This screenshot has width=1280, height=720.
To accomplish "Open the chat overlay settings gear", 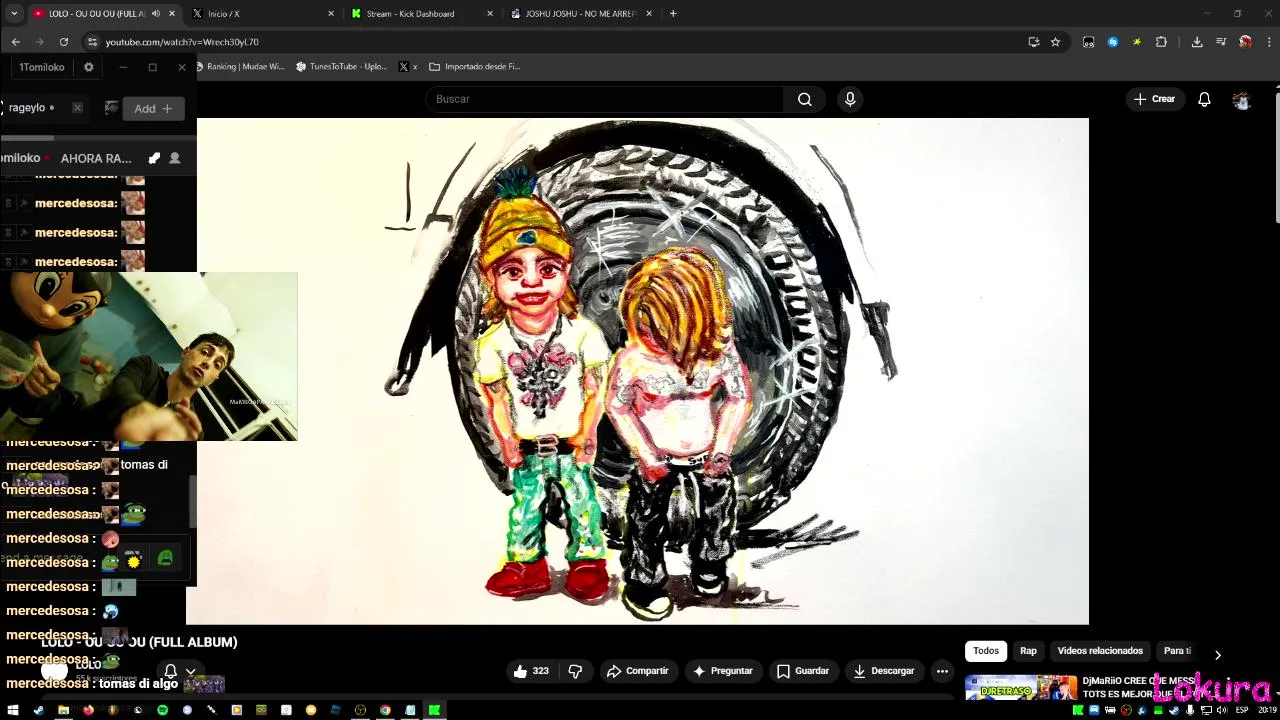I will coord(88,67).
